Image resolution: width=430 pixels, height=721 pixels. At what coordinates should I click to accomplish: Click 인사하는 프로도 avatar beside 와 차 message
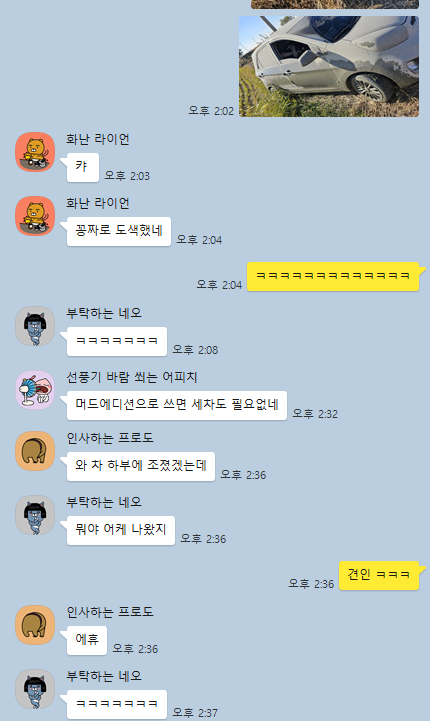[x=35, y=451]
